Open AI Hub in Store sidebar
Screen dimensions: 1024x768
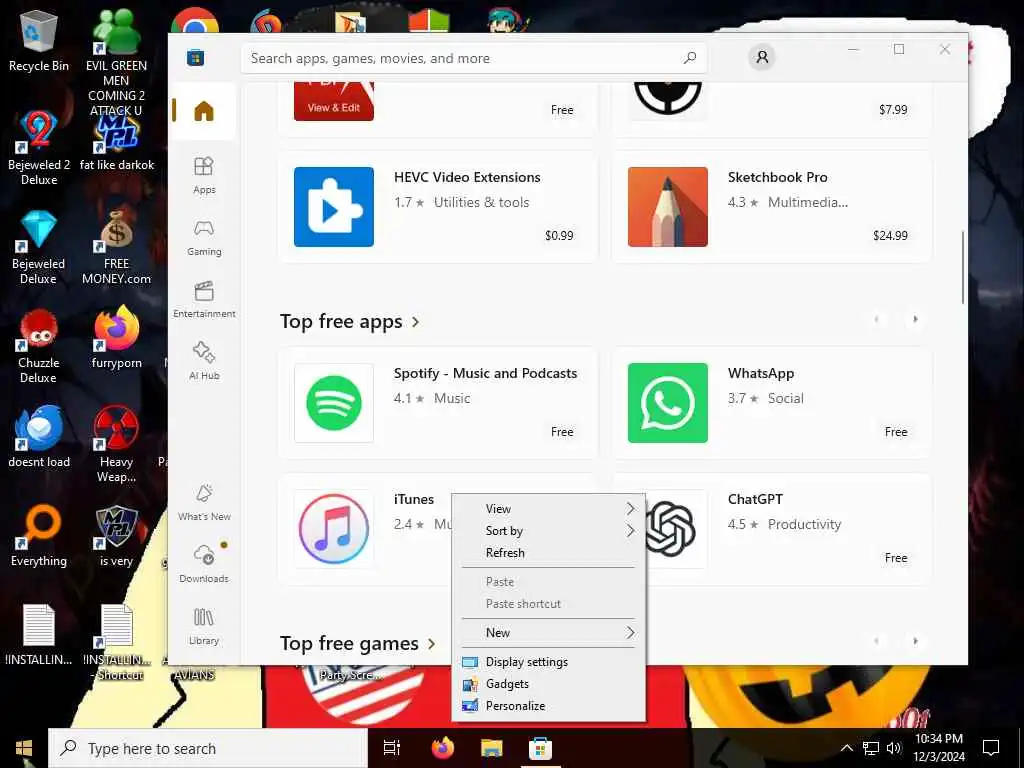[x=204, y=360]
